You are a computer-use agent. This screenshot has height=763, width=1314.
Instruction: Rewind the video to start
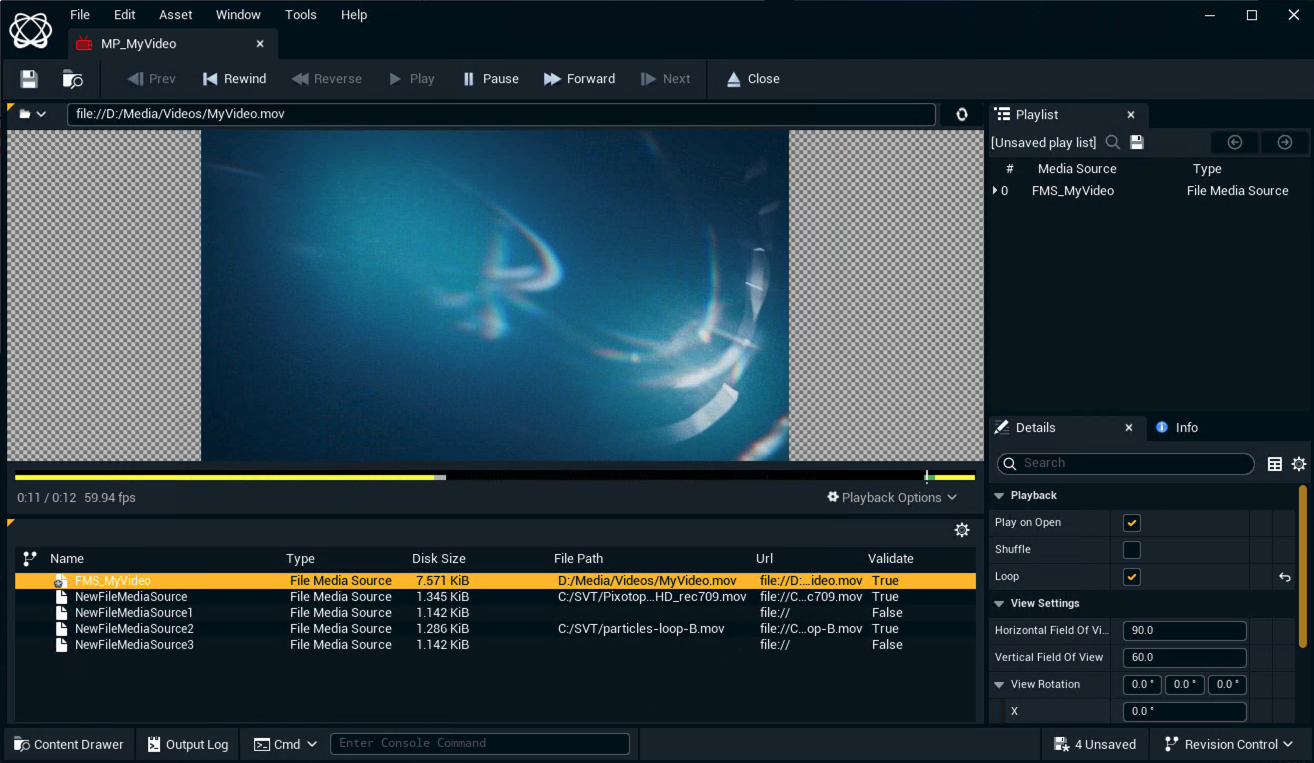(x=234, y=79)
